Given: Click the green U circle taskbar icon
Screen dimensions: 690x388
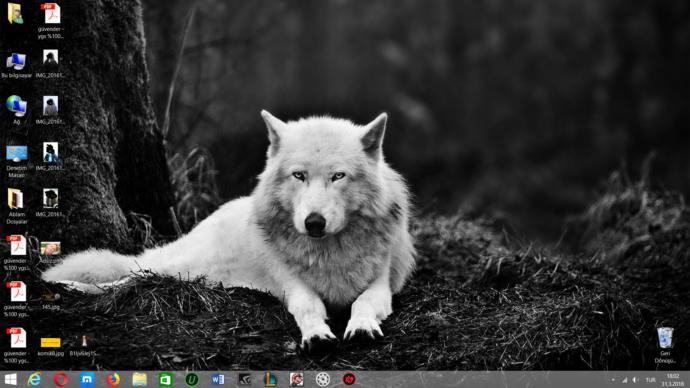Looking at the screenshot, I should coord(192,379).
